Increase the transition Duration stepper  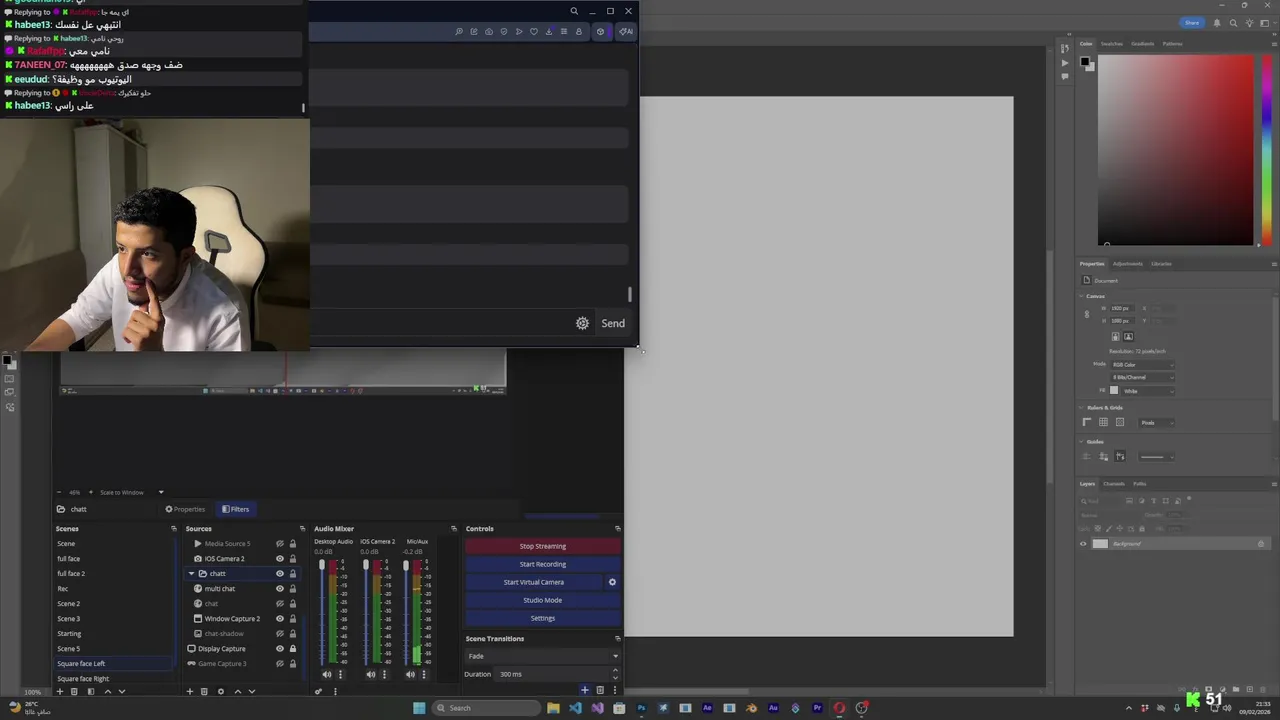[615, 671]
